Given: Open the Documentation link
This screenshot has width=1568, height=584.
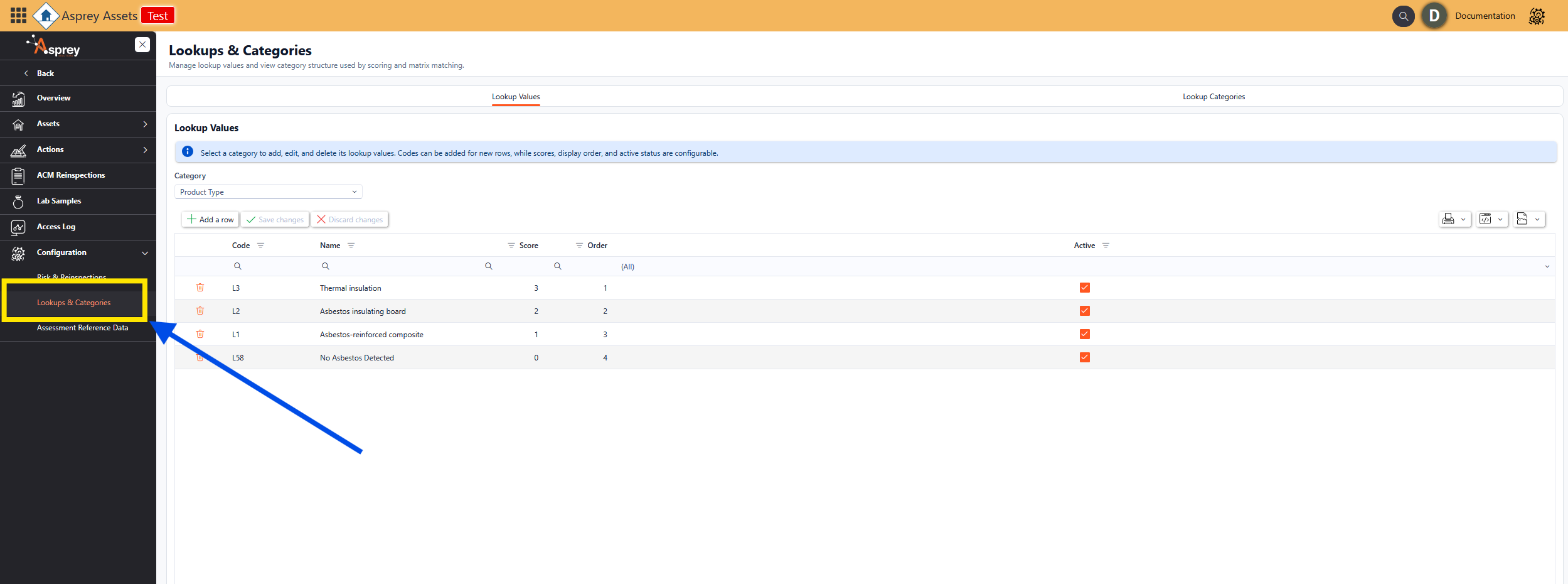Looking at the screenshot, I should 1485,16.
